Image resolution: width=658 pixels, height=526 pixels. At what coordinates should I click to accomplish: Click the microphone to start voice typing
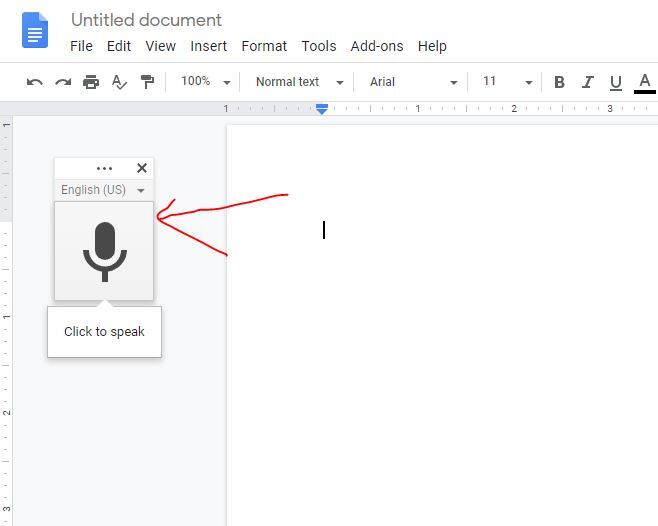[x=104, y=251]
